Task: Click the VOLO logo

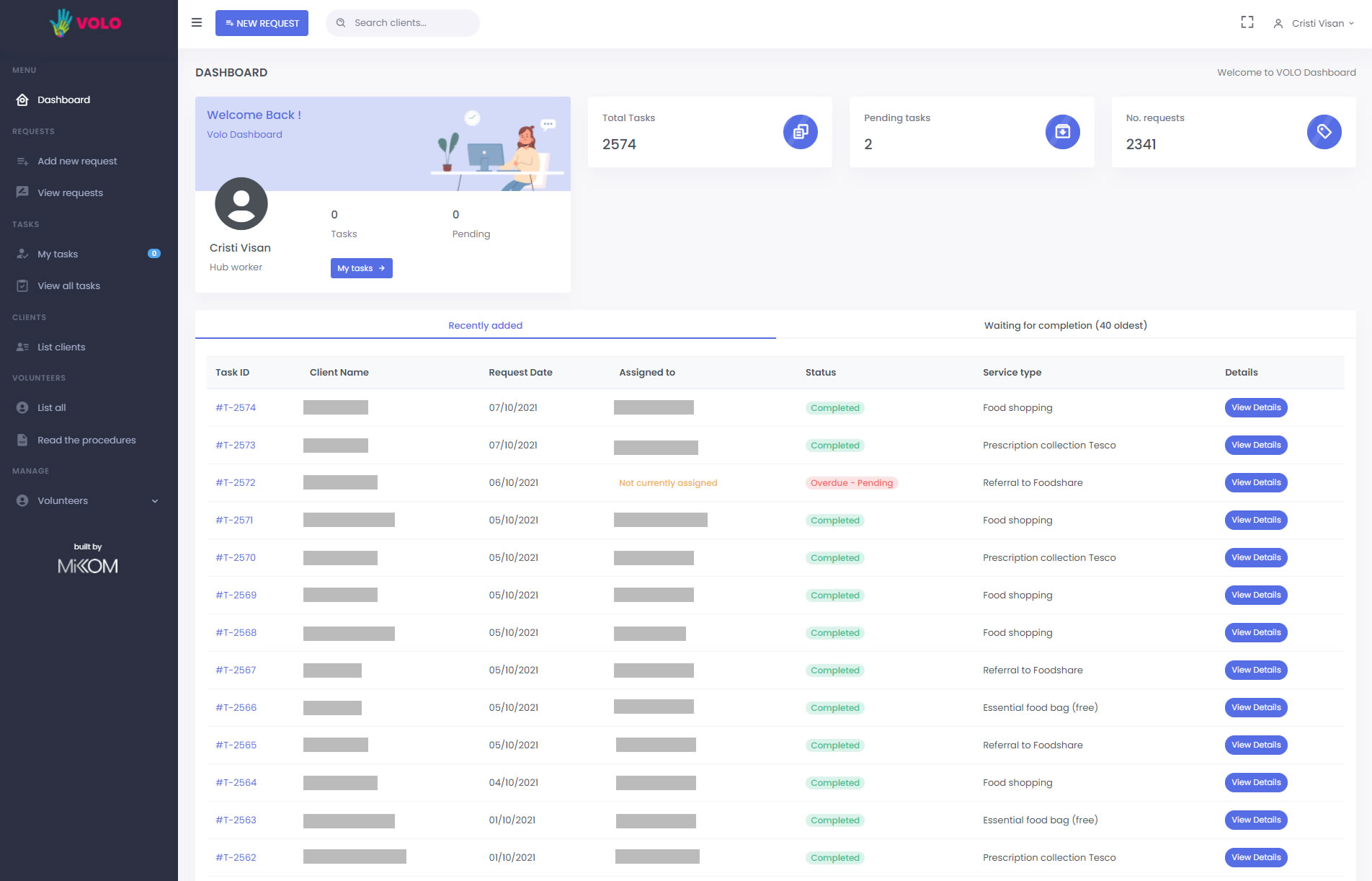Action: pyautogui.click(x=86, y=23)
